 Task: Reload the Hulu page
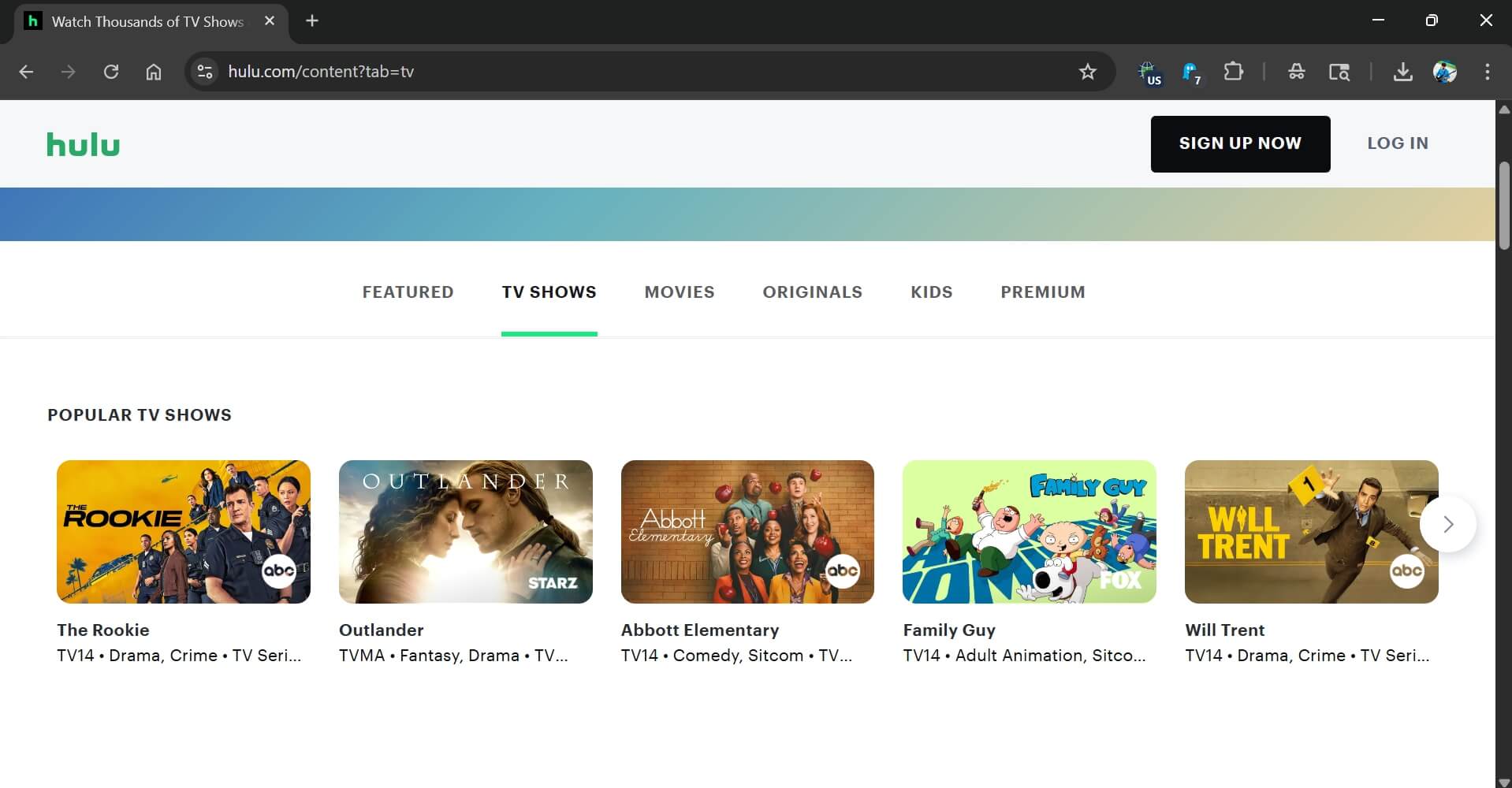[x=110, y=72]
